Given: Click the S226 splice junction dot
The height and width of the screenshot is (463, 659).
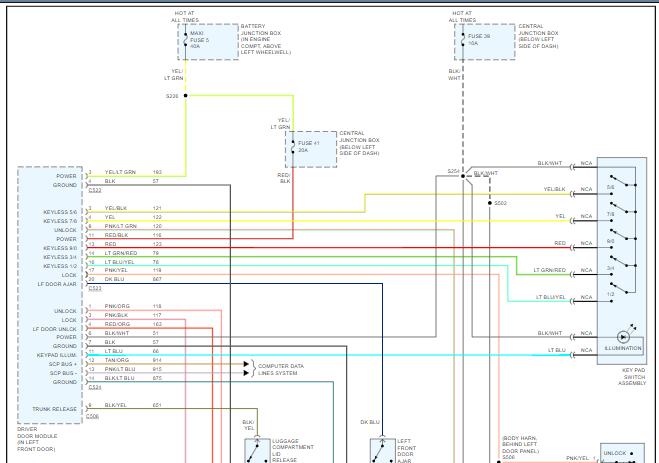Looking at the screenshot, I should coord(186,96).
